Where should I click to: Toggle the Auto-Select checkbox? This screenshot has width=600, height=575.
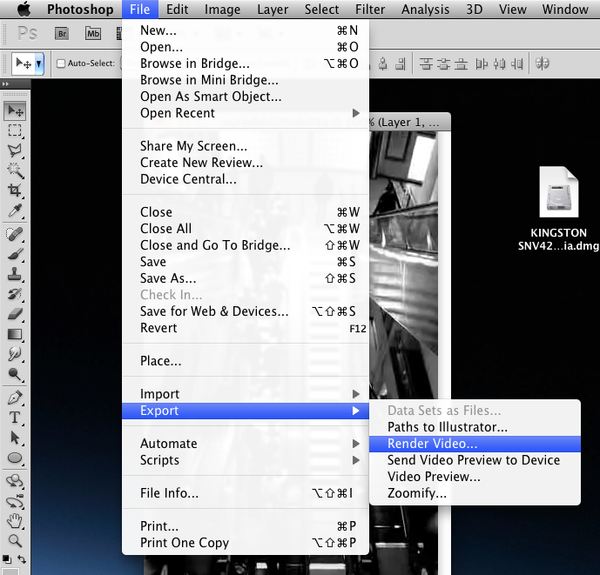point(61,63)
